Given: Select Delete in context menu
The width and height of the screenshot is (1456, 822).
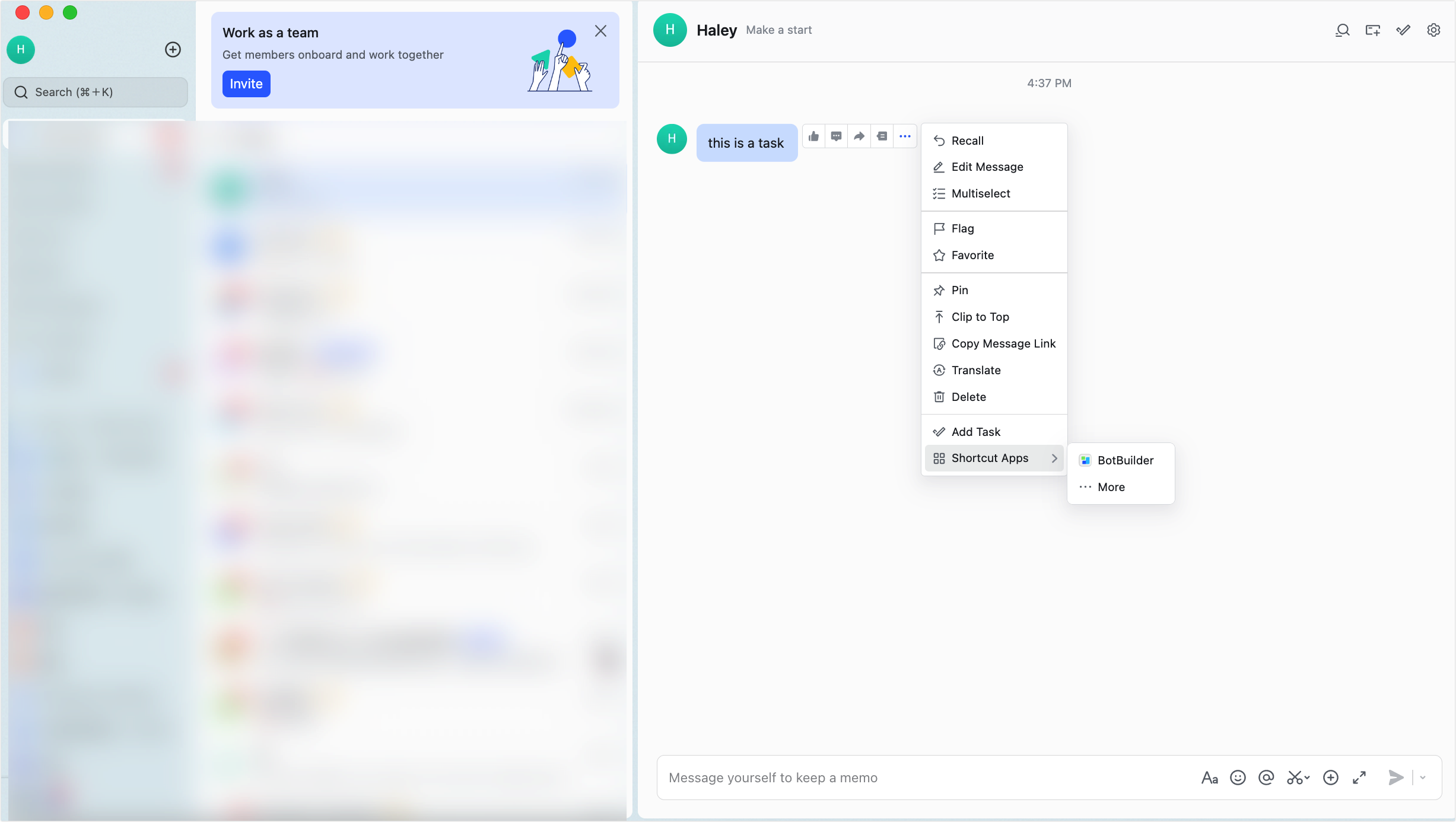Looking at the screenshot, I should pyautogui.click(x=994, y=397).
